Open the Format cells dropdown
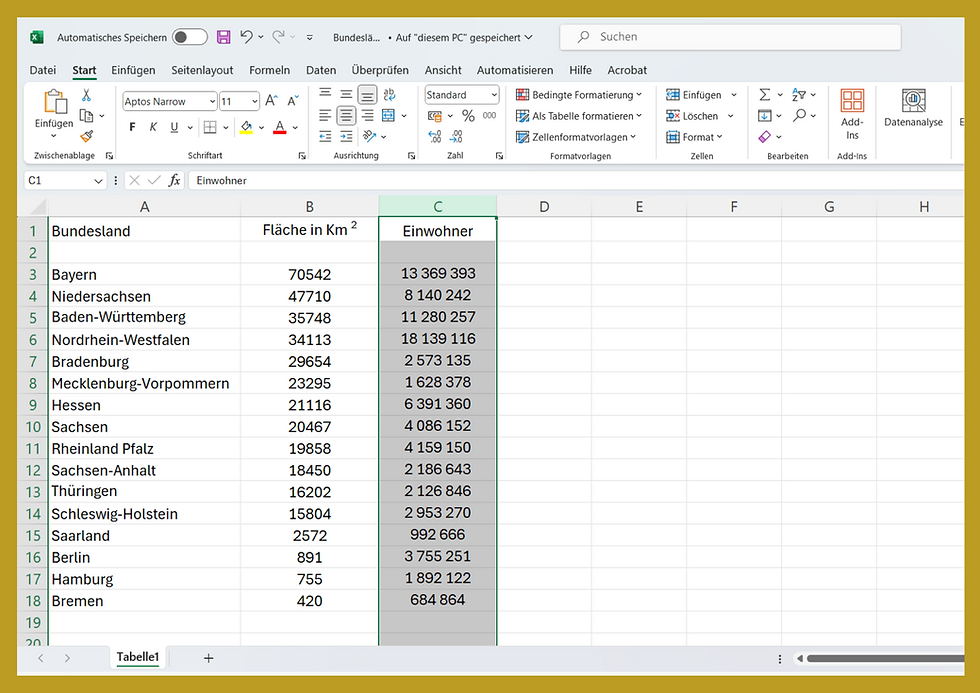The height and width of the screenshot is (693, 980). click(694, 137)
